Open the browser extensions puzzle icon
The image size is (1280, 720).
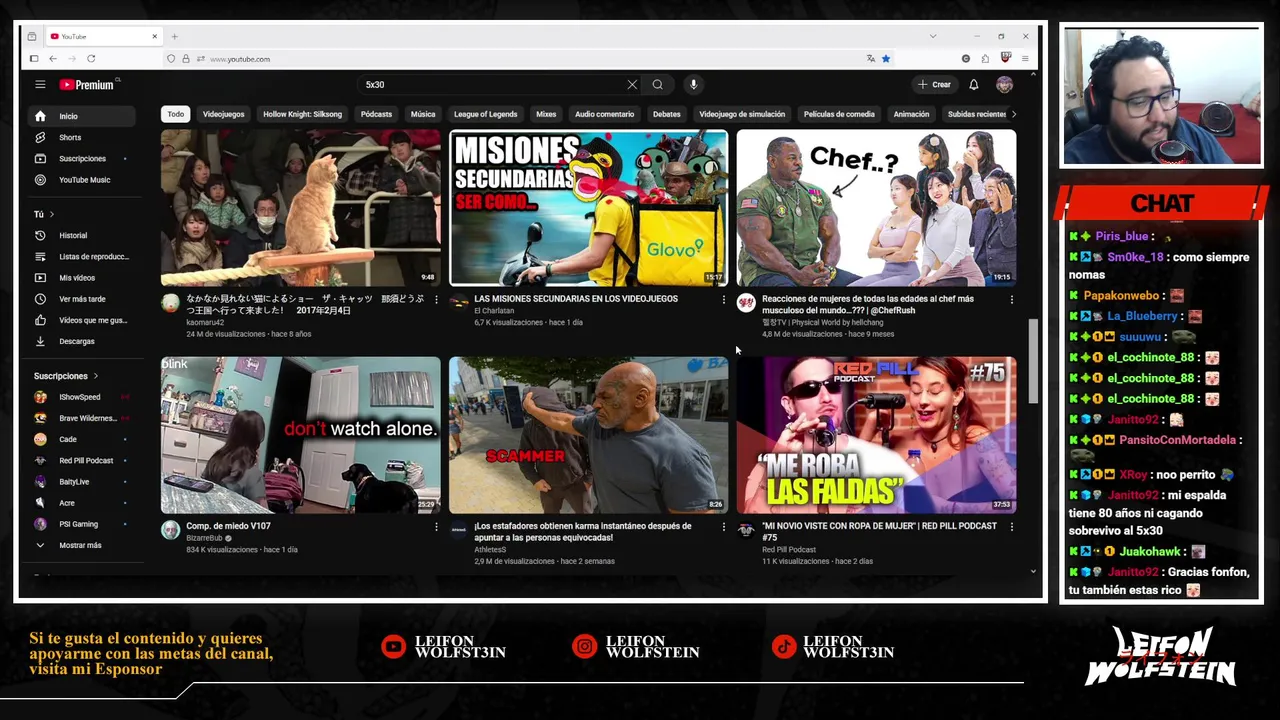coord(985,59)
